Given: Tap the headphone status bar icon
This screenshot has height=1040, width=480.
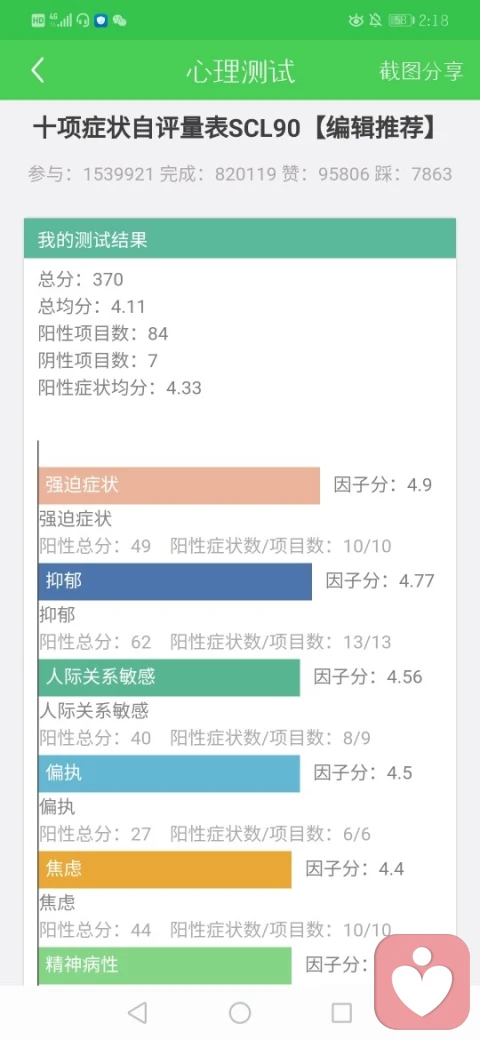Looking at the screenshot, I should pyautogui.click(x=84, y=21).
